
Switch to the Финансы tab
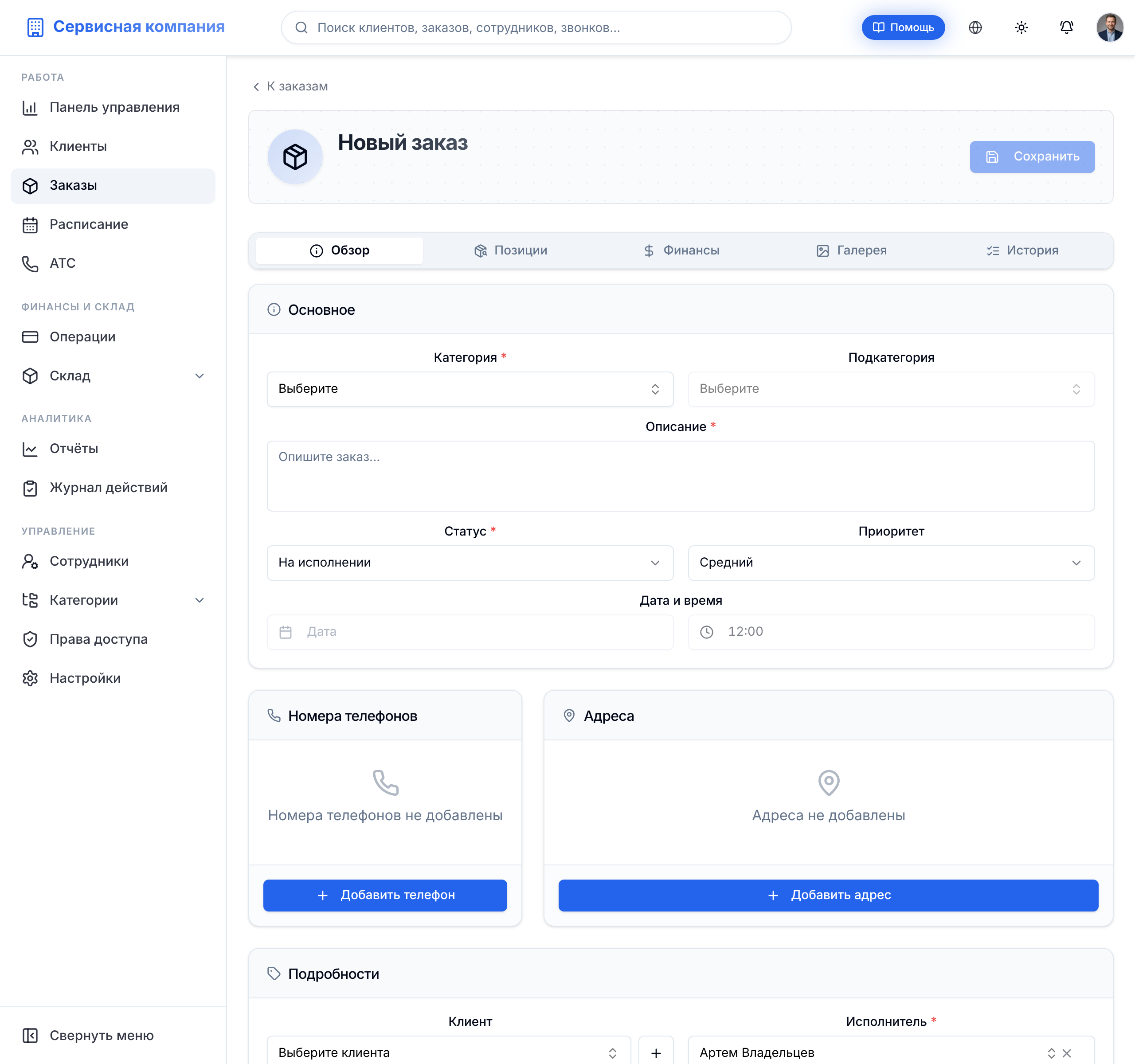tap(681, 250)
